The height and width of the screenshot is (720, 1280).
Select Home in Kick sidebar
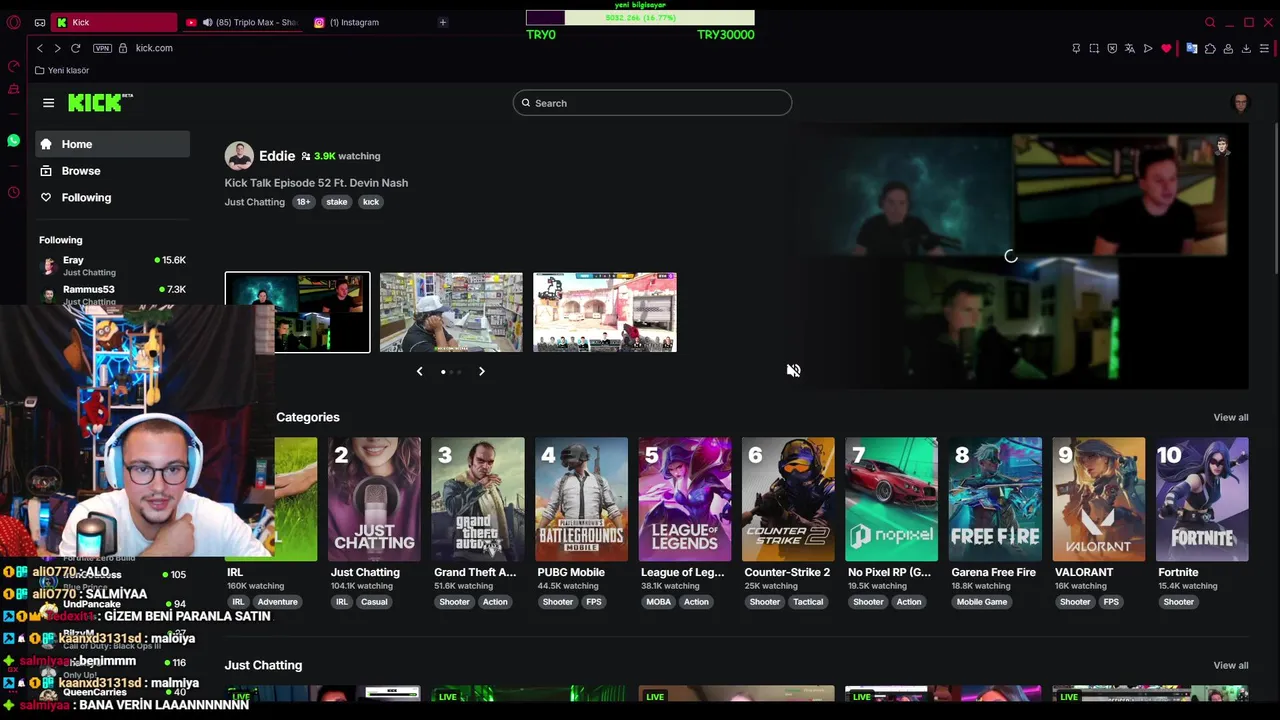[x=112, y=144]
